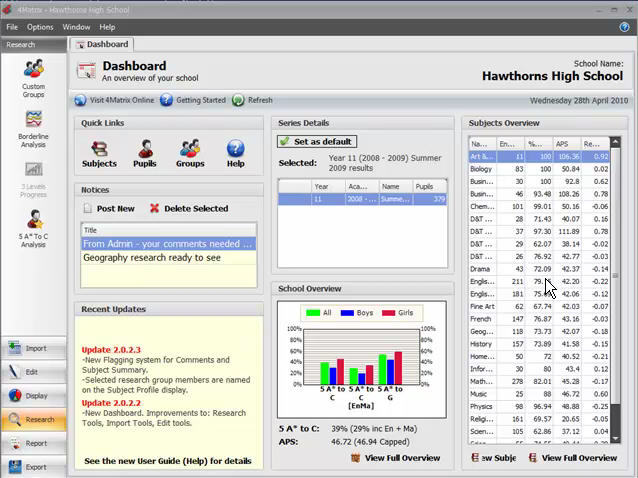
Task: Click Visit 4Matrix Online link
Action: [114, 100]
